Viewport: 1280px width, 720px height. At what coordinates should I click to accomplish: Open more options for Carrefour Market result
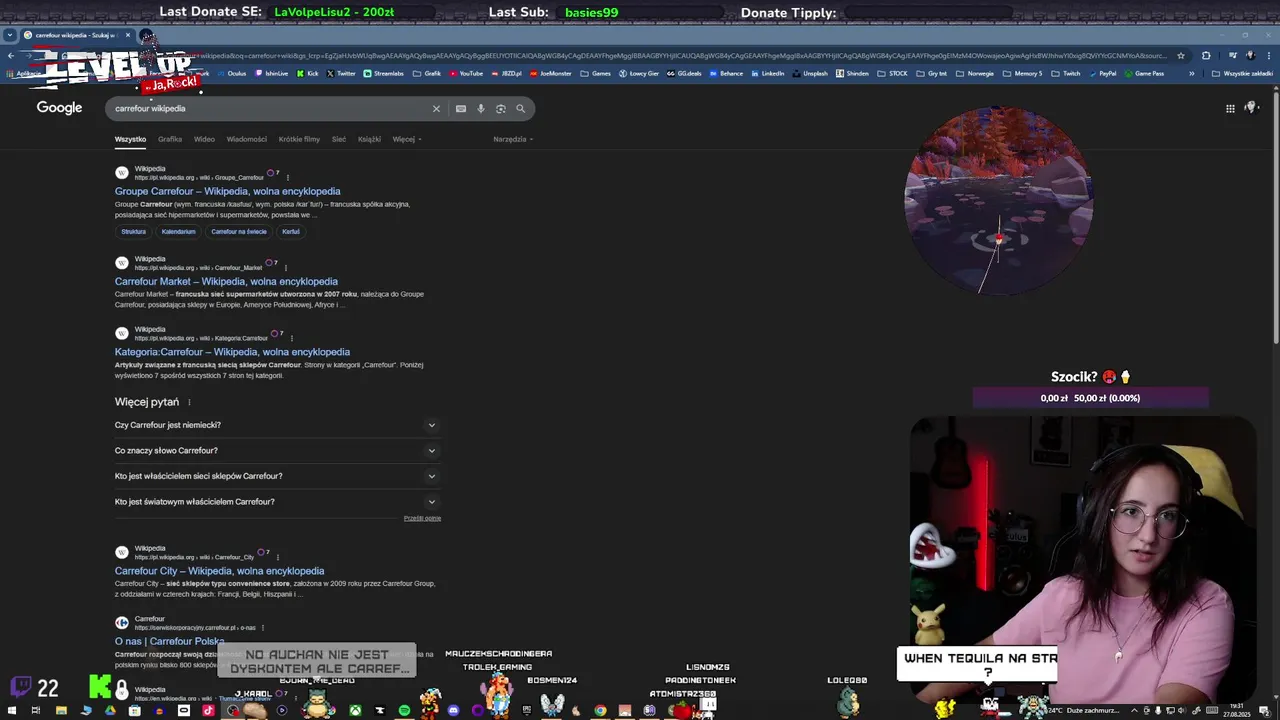[286, 267]
